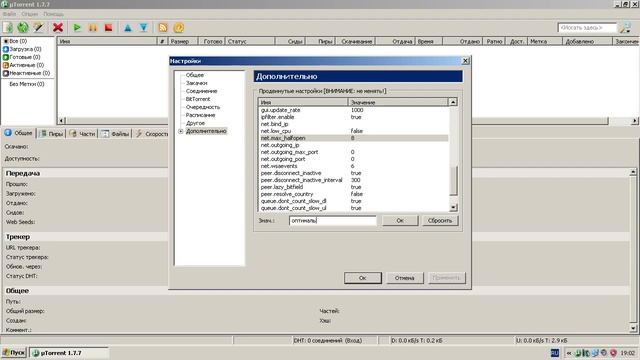Switch to the Общее info tab

[19, 133]
